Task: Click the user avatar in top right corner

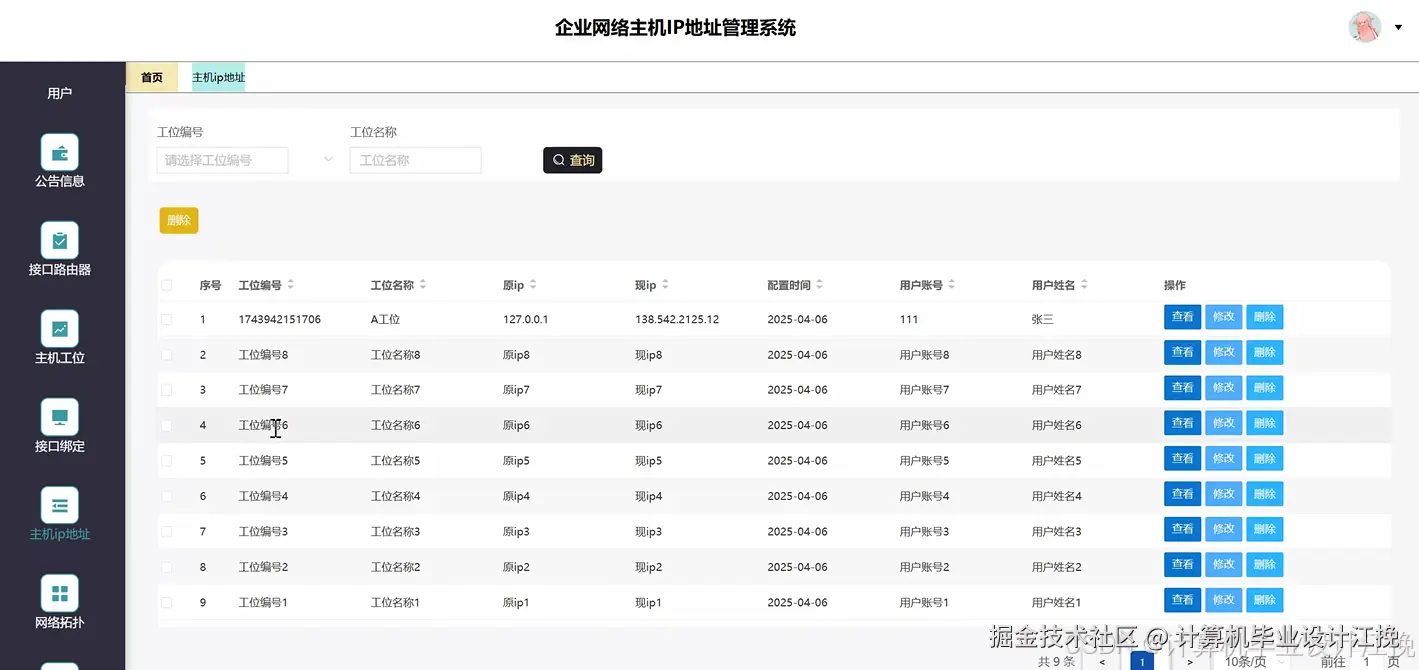Action: 1364,27
